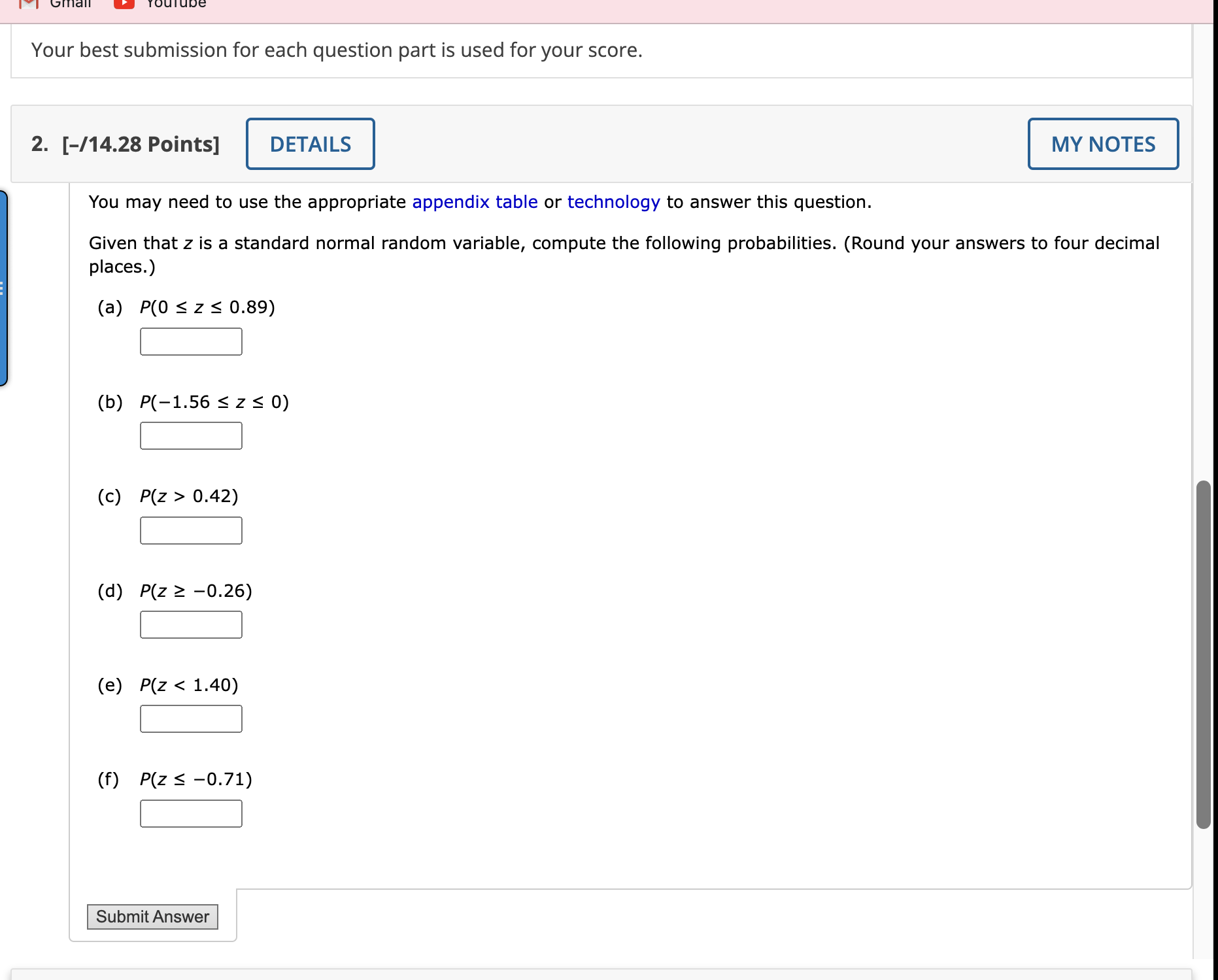
Task: Click the points label for question 2
Action: pos(140,144)
